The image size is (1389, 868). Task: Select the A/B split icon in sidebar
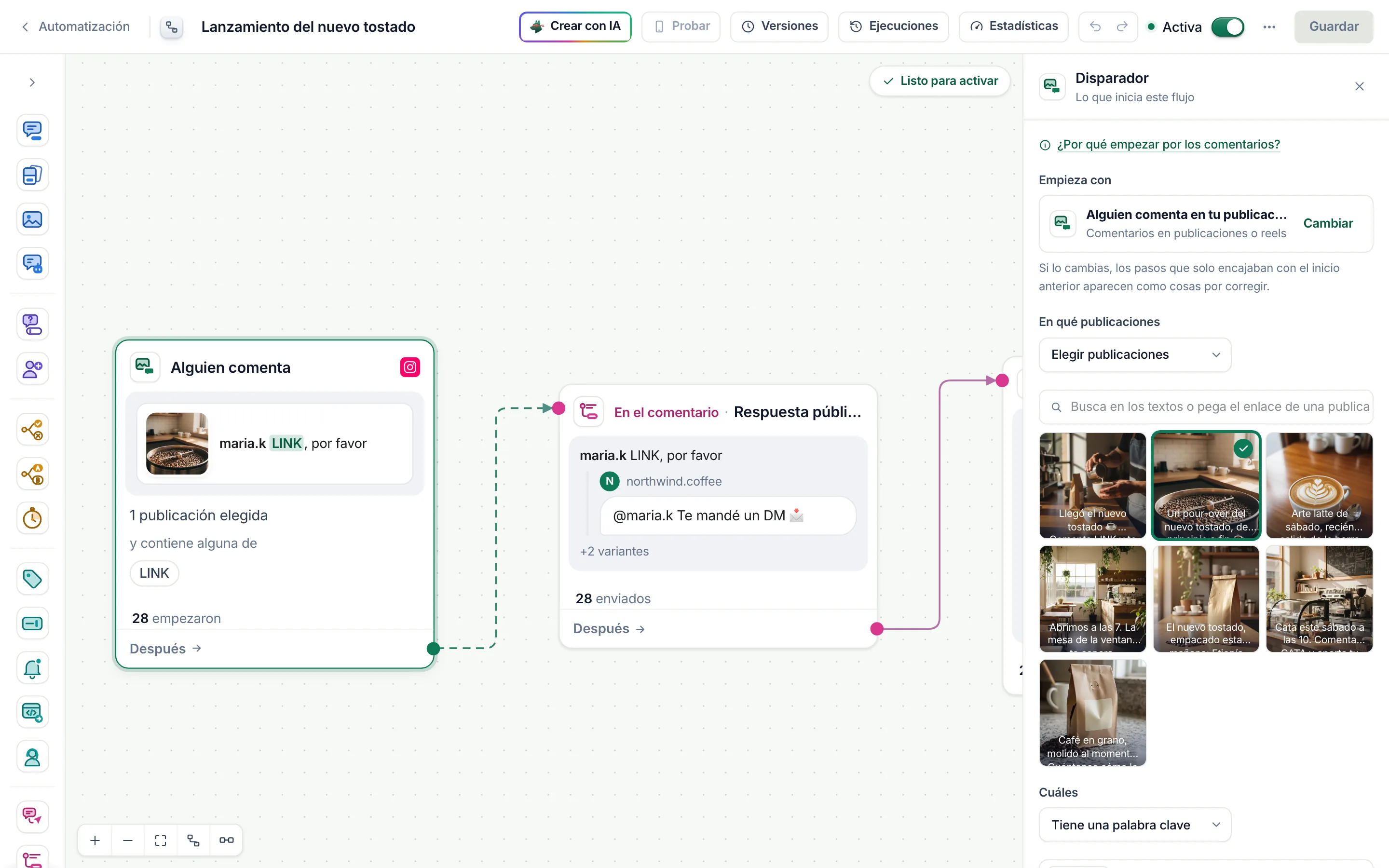(x=32, y=474)
